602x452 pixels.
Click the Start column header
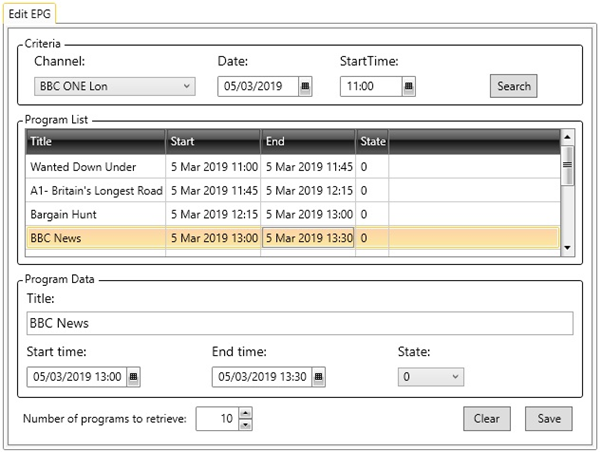tap(213, 142)
